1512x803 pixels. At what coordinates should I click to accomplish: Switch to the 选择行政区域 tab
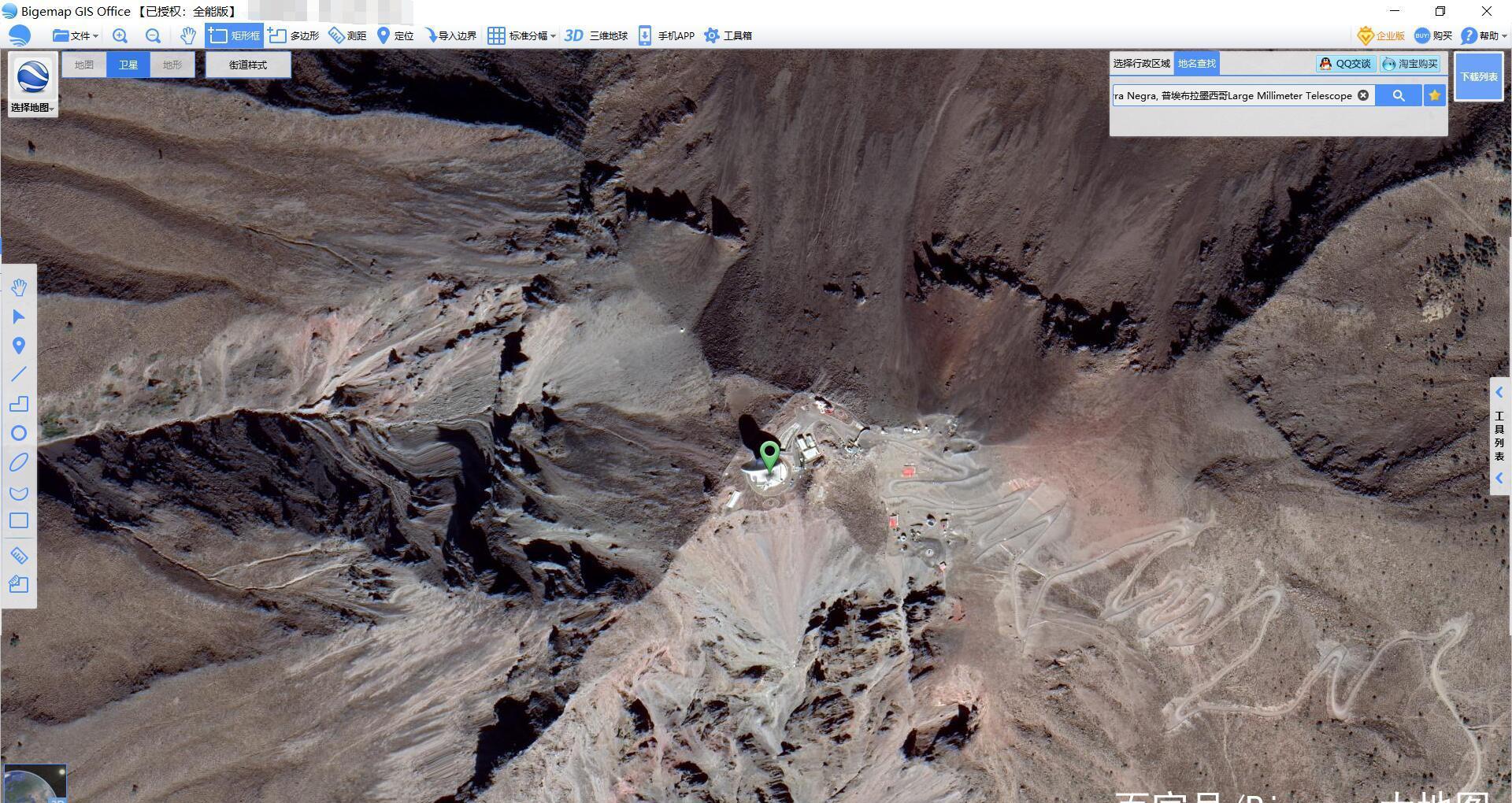tap(1141, 63)
